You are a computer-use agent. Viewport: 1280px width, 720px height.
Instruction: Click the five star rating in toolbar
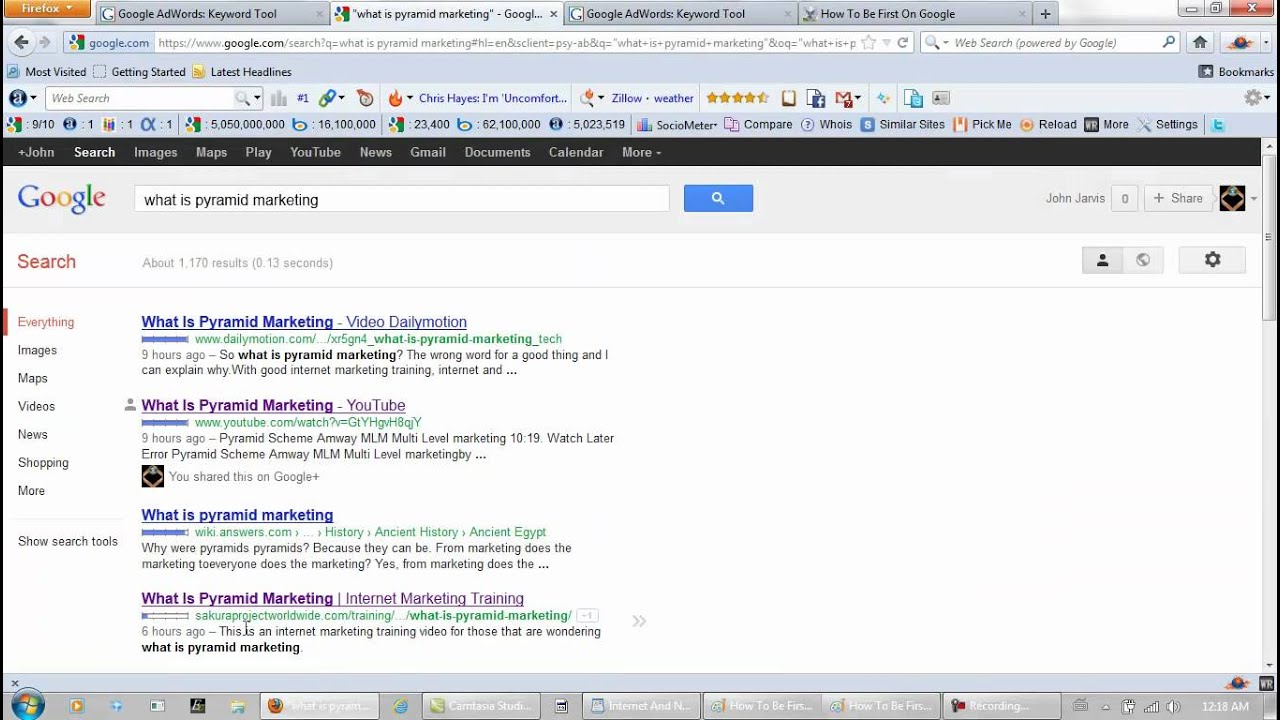tap(737, 98)
